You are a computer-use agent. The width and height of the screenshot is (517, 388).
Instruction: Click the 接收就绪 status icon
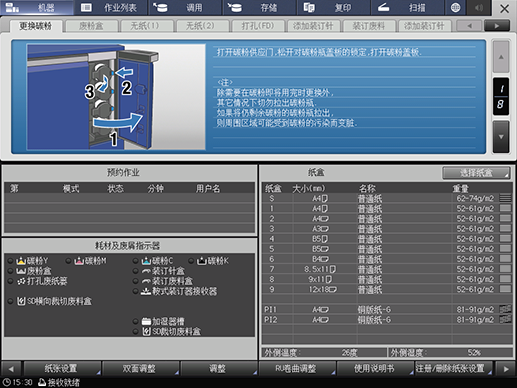[42, 382]
